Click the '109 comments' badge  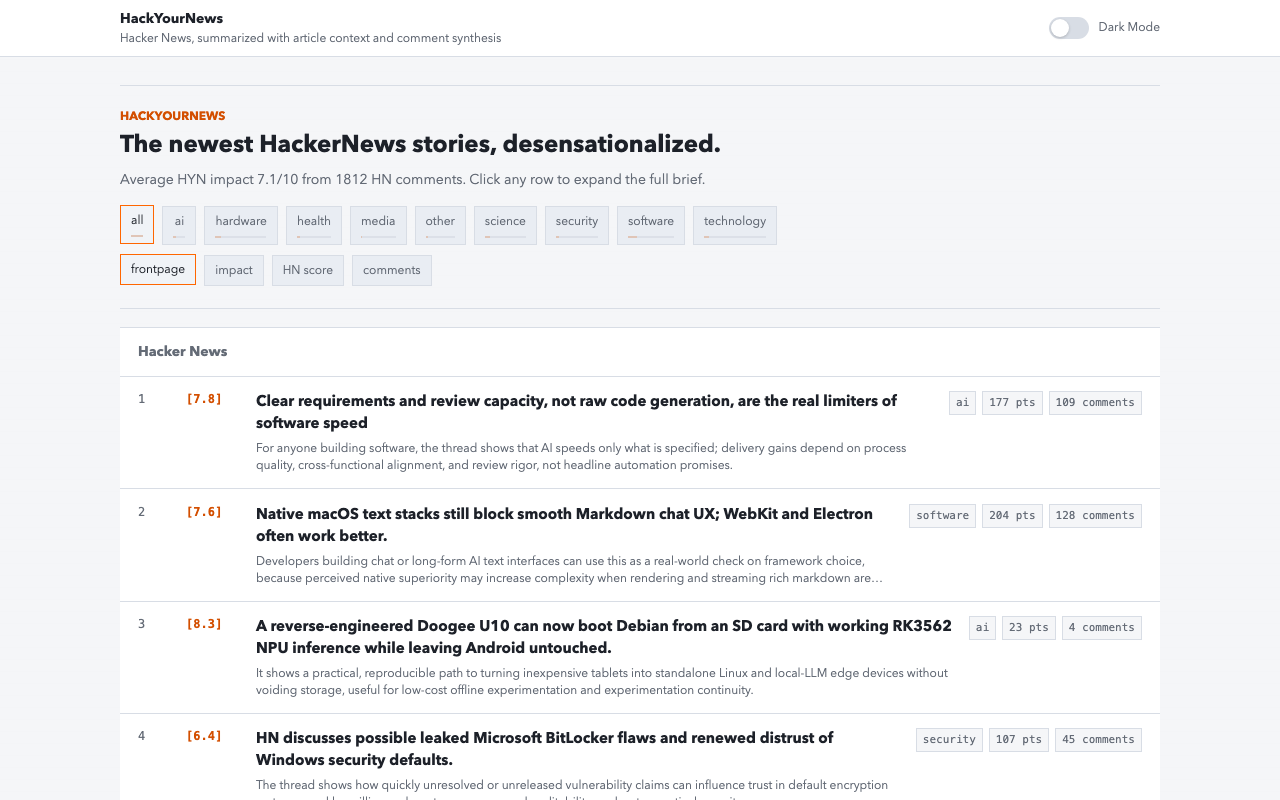[1095, 403]
